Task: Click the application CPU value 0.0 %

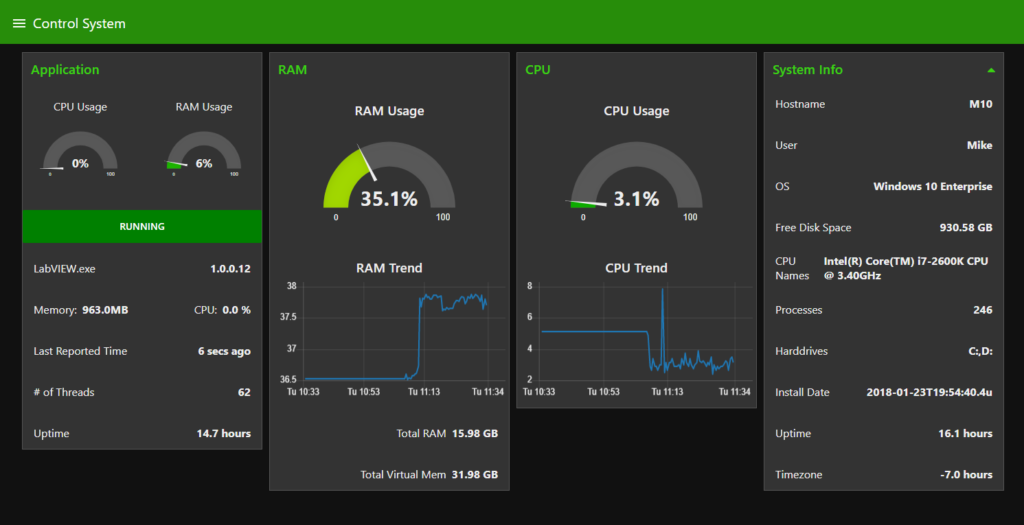Action: 236,310
